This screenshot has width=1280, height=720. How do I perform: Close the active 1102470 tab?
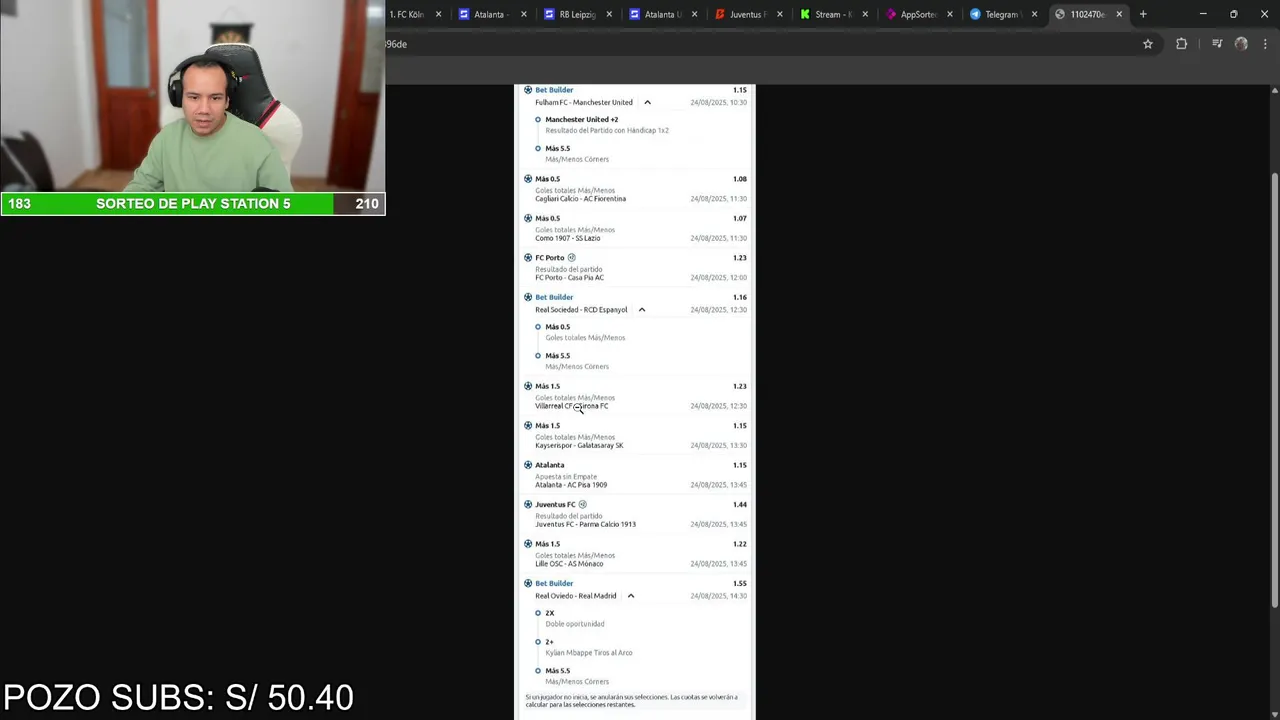(1119, 14)
